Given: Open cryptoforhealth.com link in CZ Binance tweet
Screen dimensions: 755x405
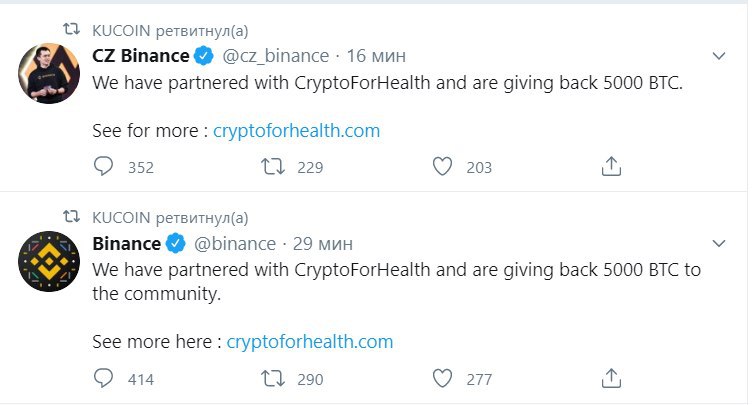Looking at the screenshot, I should 296,131.
